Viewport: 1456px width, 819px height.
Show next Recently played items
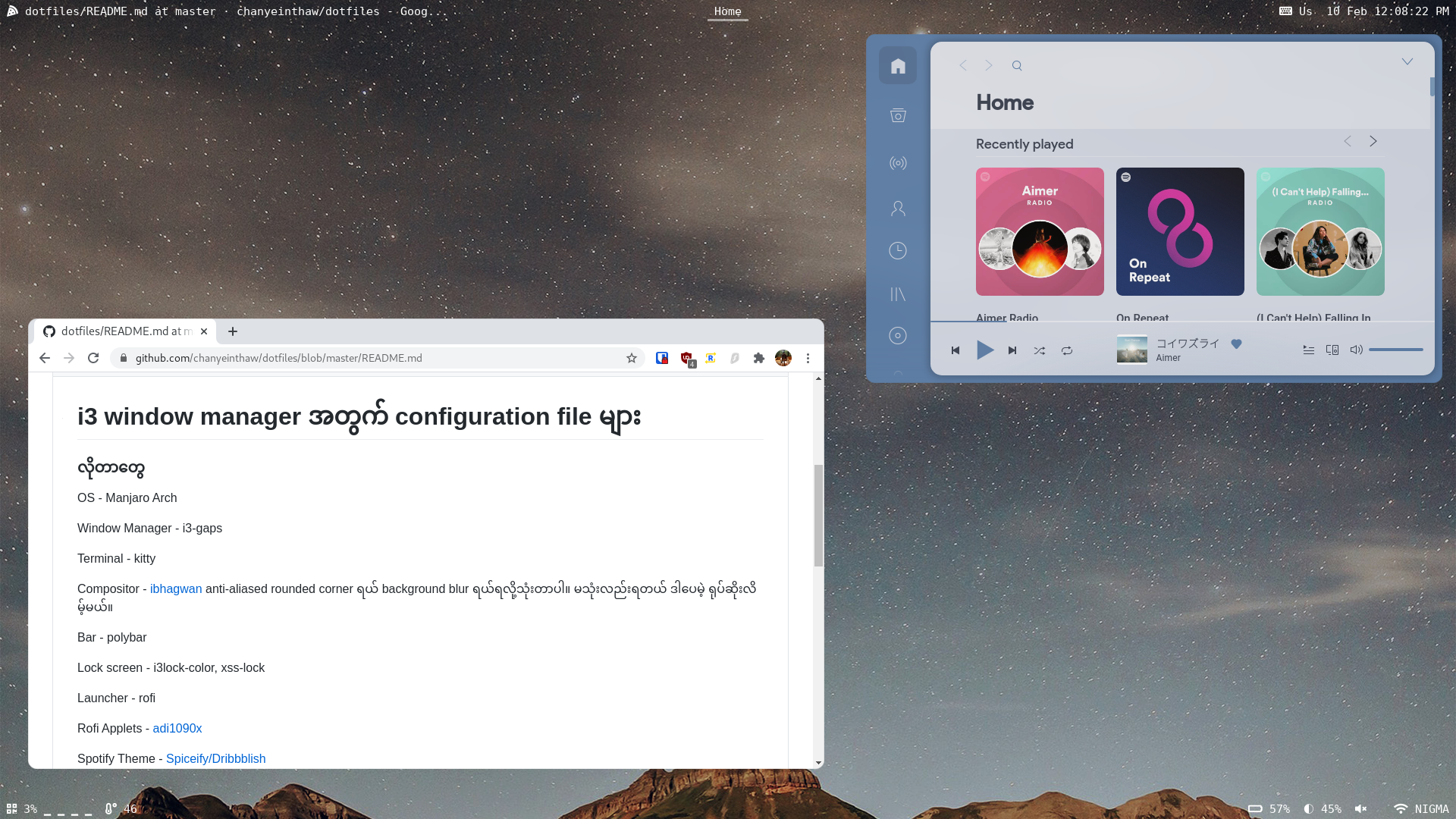coord(1373,141)
